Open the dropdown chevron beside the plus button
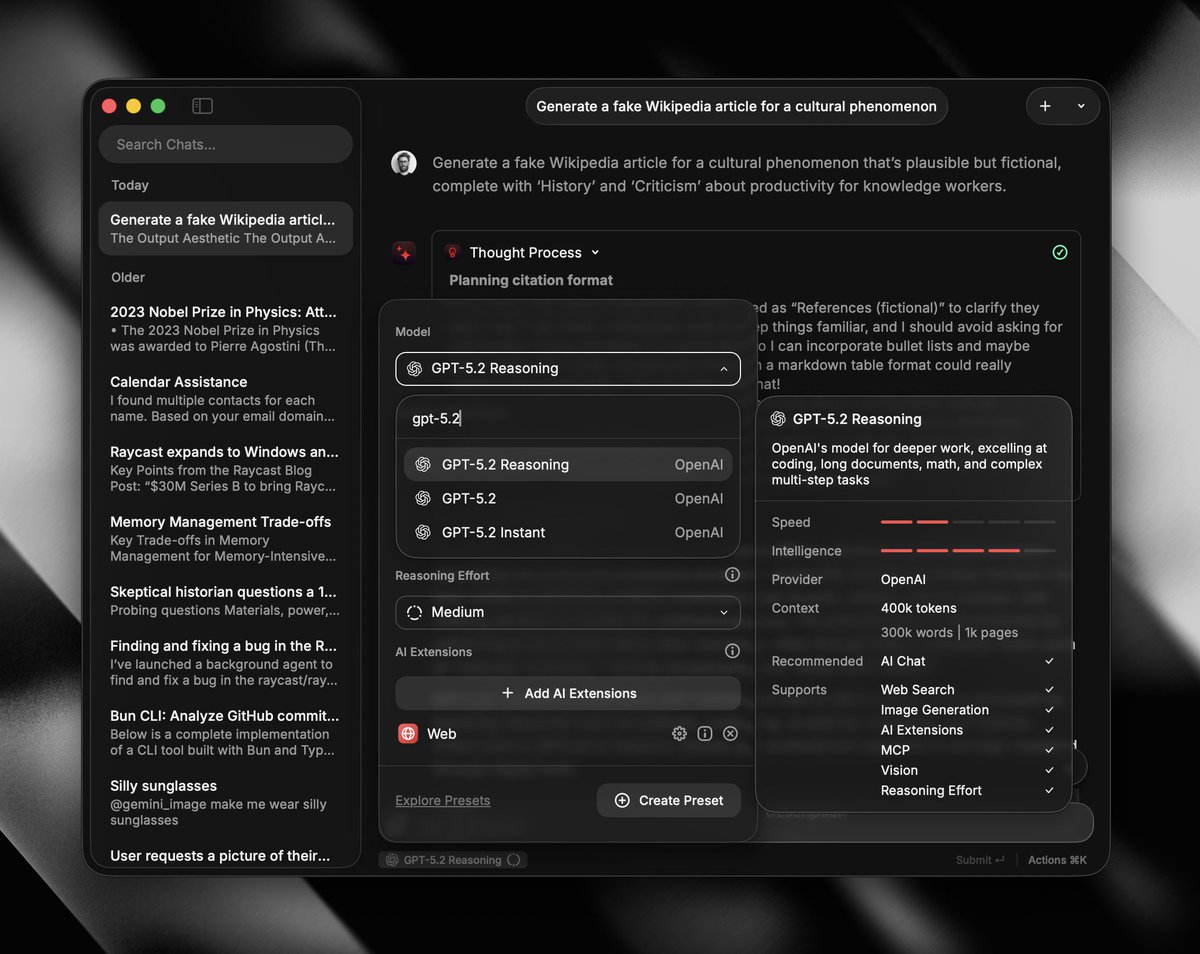Screen dimensions: 1200x954 1081,106
